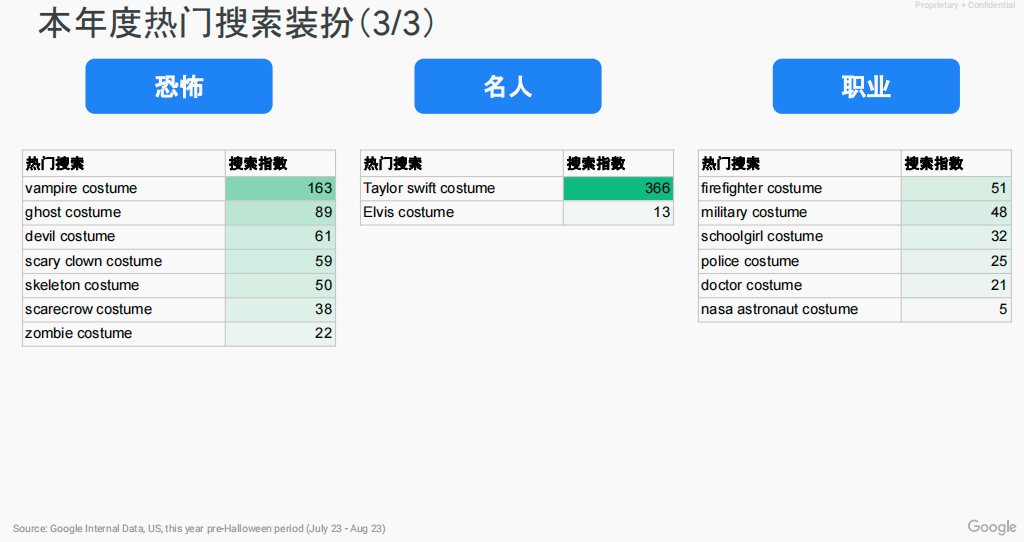
Task: Select the value 25 for police costume
Action: pos(956,261)
